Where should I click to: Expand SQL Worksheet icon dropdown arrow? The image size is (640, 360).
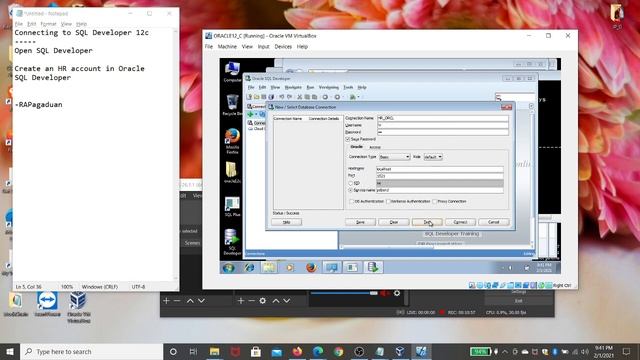(x=358, y=97)
